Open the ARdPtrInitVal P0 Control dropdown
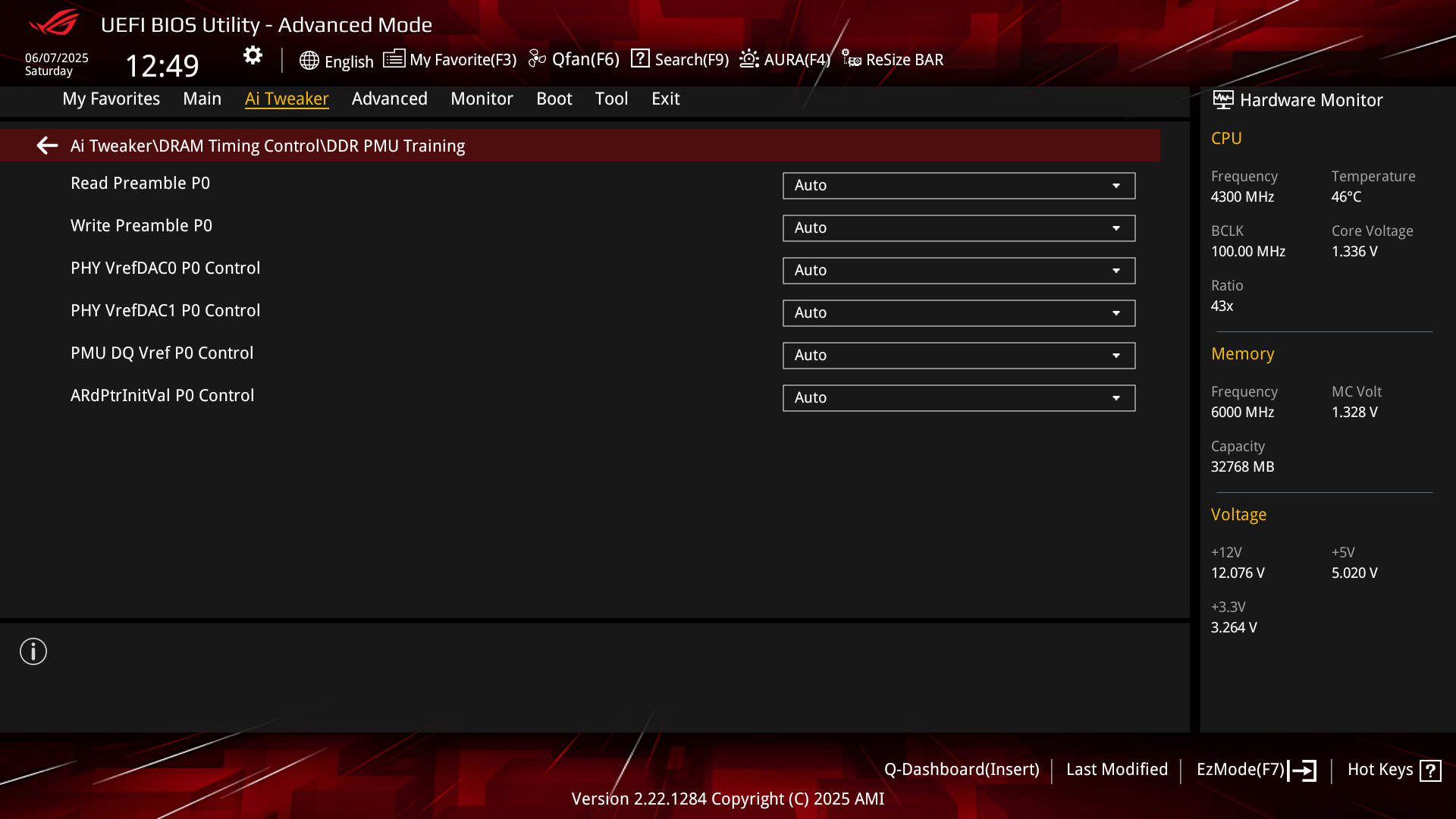The image size is (1456, 819). click(x=959, y=398)
